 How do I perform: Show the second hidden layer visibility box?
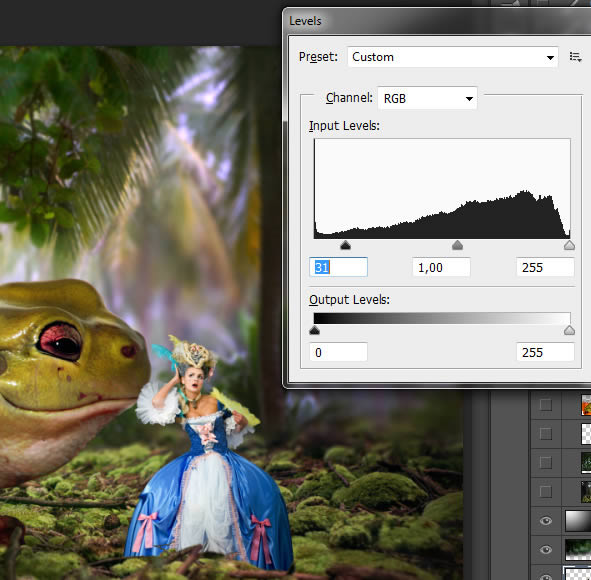(x=546, y=434)
